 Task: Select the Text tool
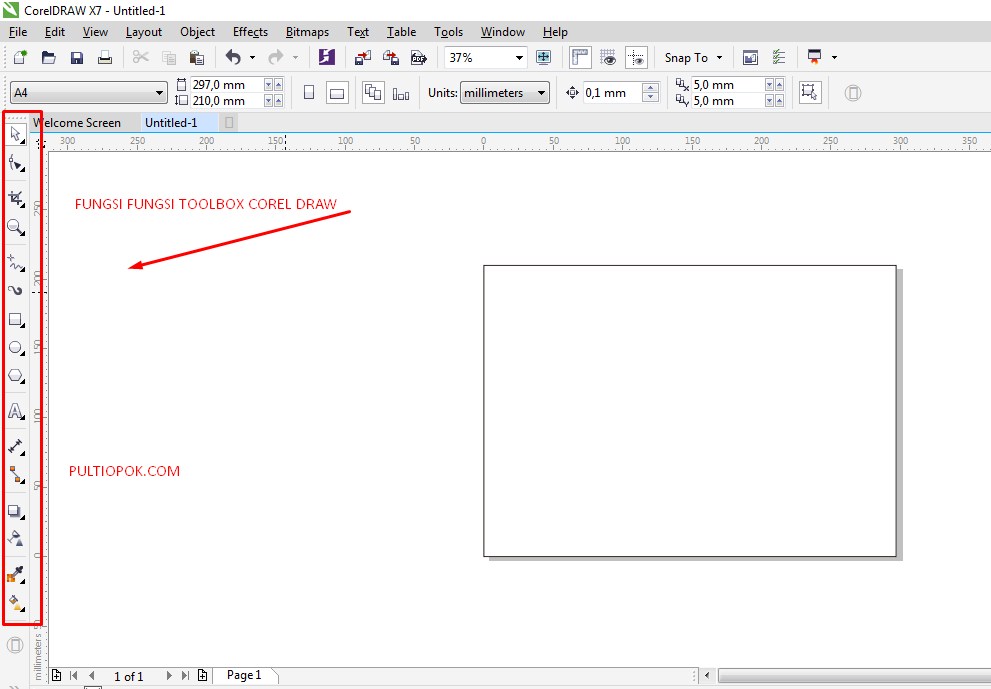click(x=16, y=412)
